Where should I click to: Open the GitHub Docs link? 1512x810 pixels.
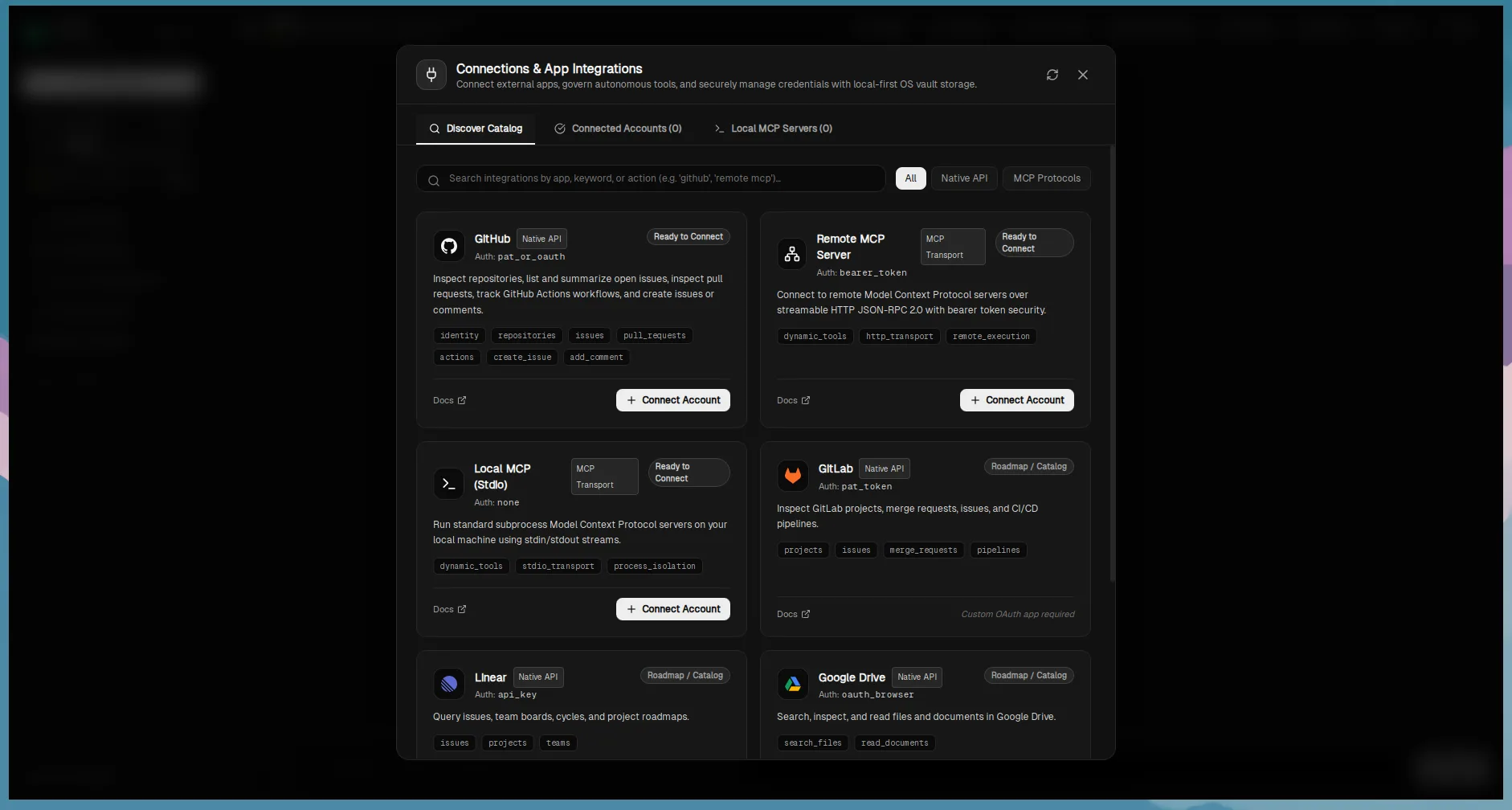[x=450, y=400]
